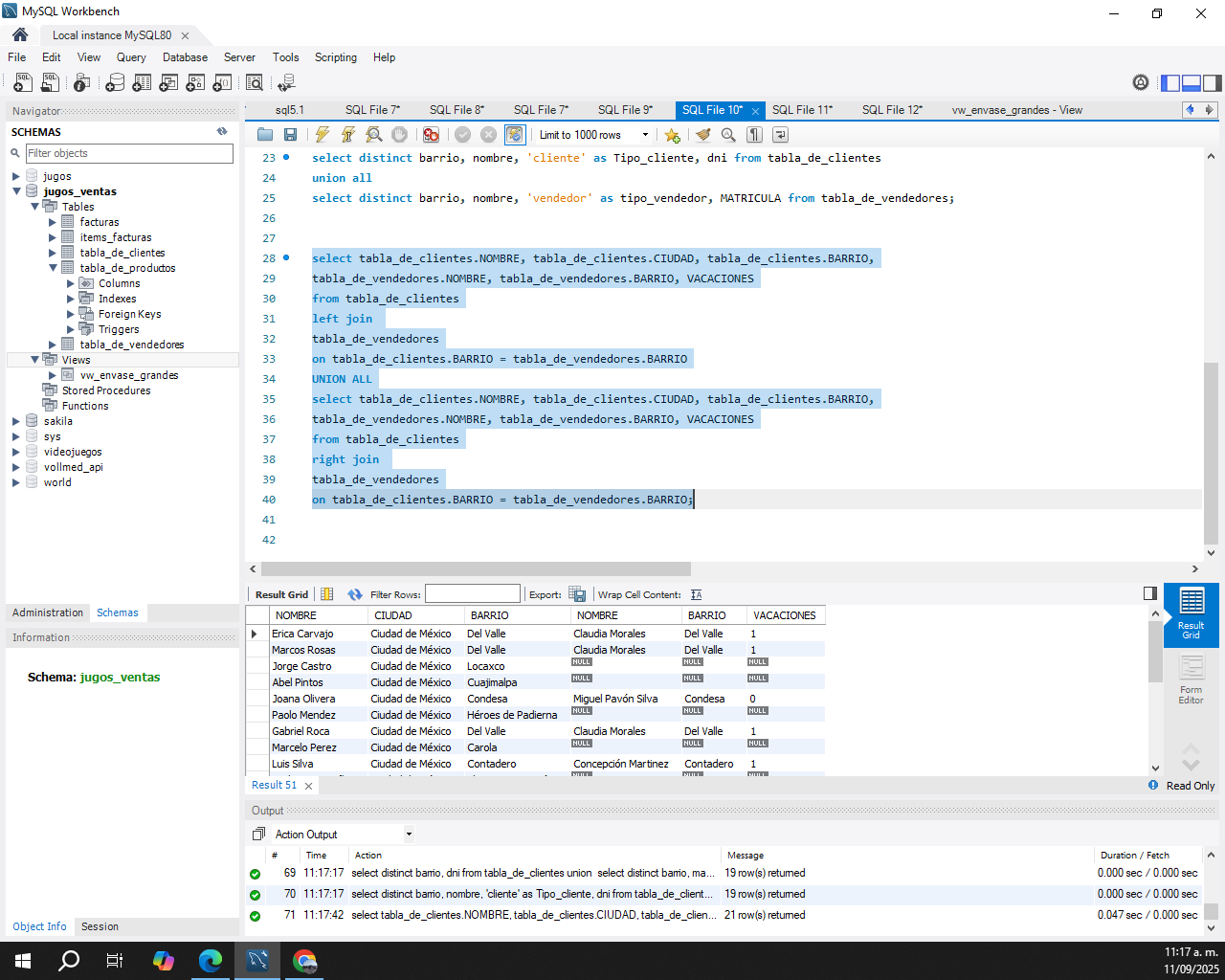
Task: Save the current statement as a favorite snippet
Action: 672,135
